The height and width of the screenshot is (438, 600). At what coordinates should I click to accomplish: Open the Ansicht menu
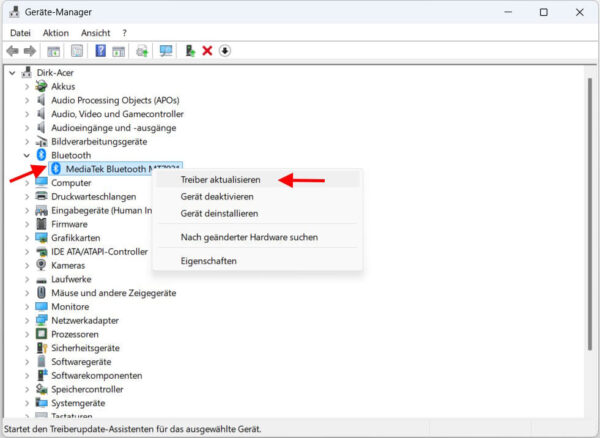(x=96, y=33)
